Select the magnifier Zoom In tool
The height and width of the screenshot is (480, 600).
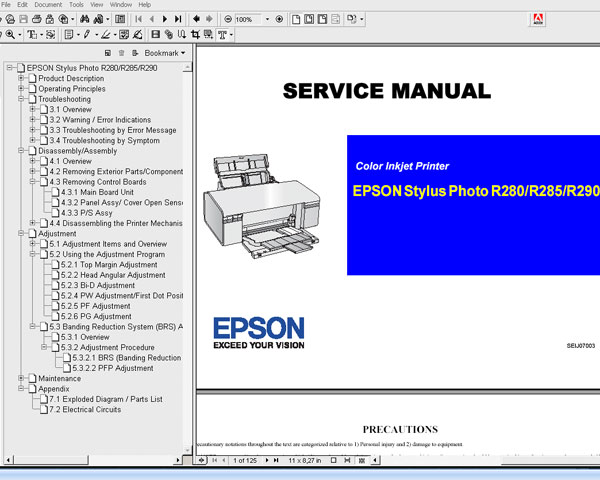tap(10, 35)
